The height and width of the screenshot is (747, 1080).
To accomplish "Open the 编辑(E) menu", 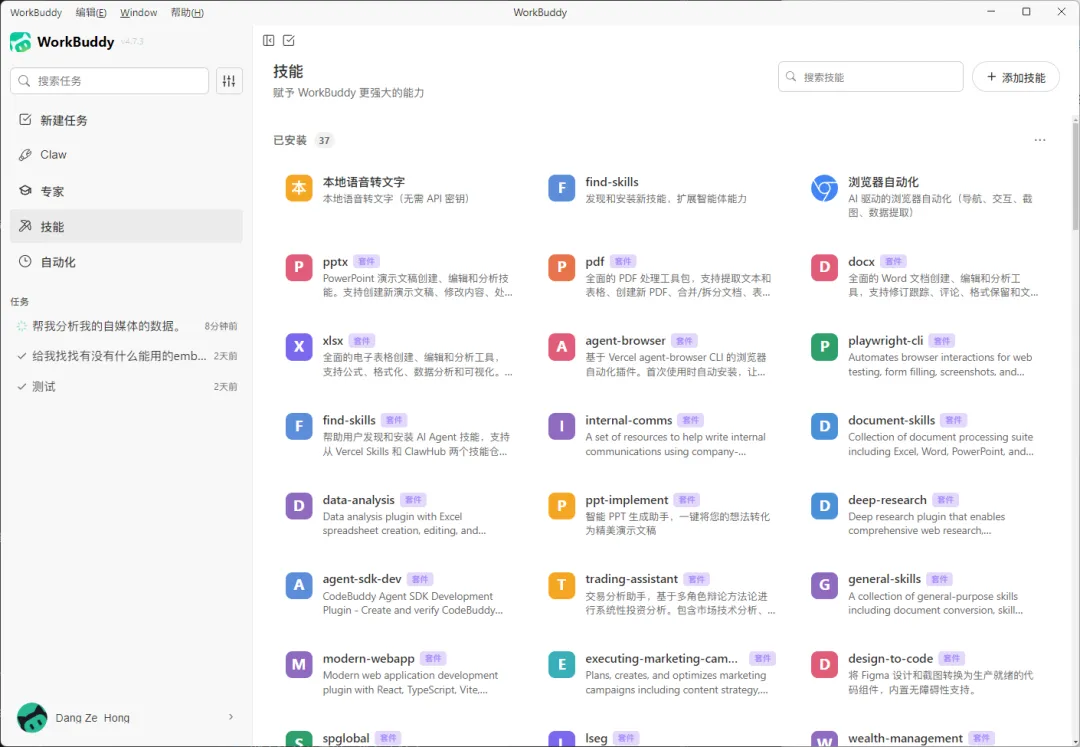I will 91,12.
